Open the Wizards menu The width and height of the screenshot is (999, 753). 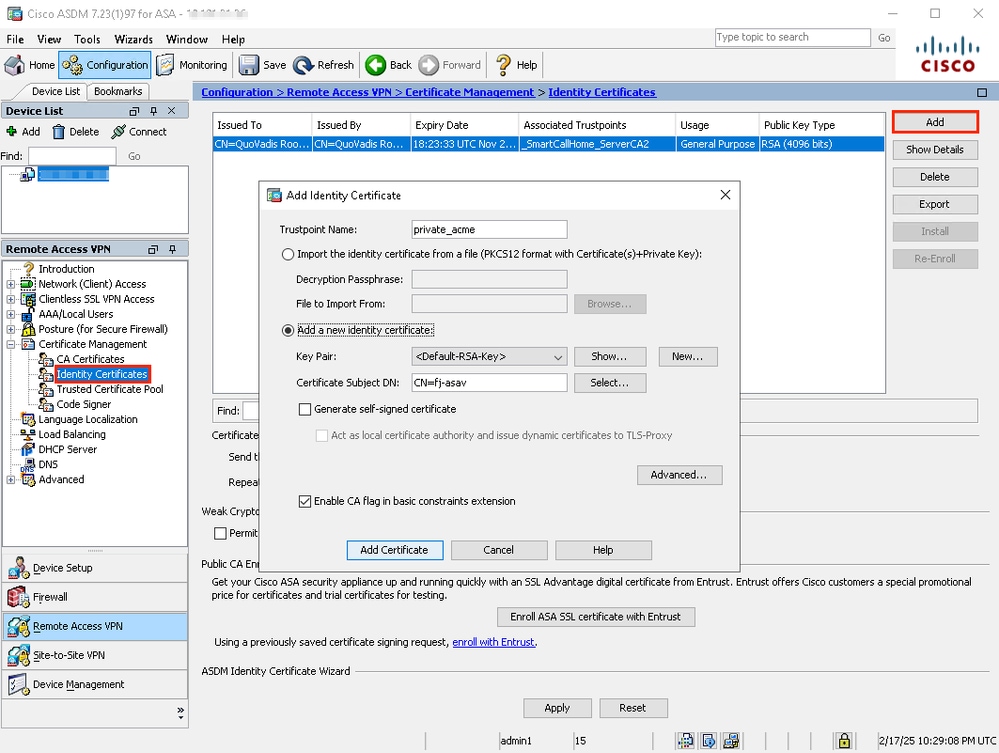(133, 39)
